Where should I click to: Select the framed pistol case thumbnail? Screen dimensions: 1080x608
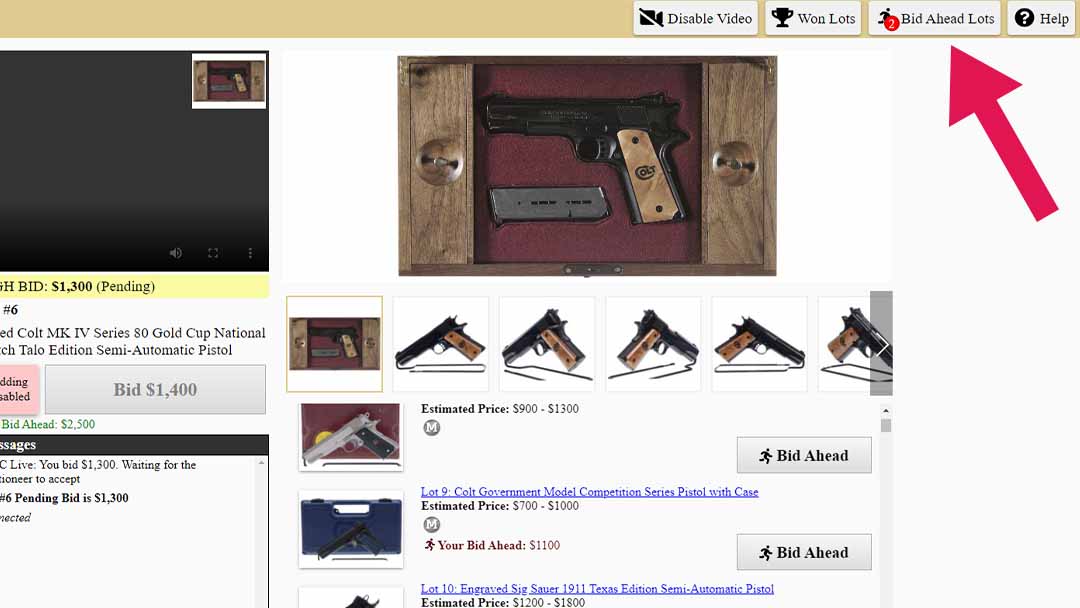coord(335,344)
